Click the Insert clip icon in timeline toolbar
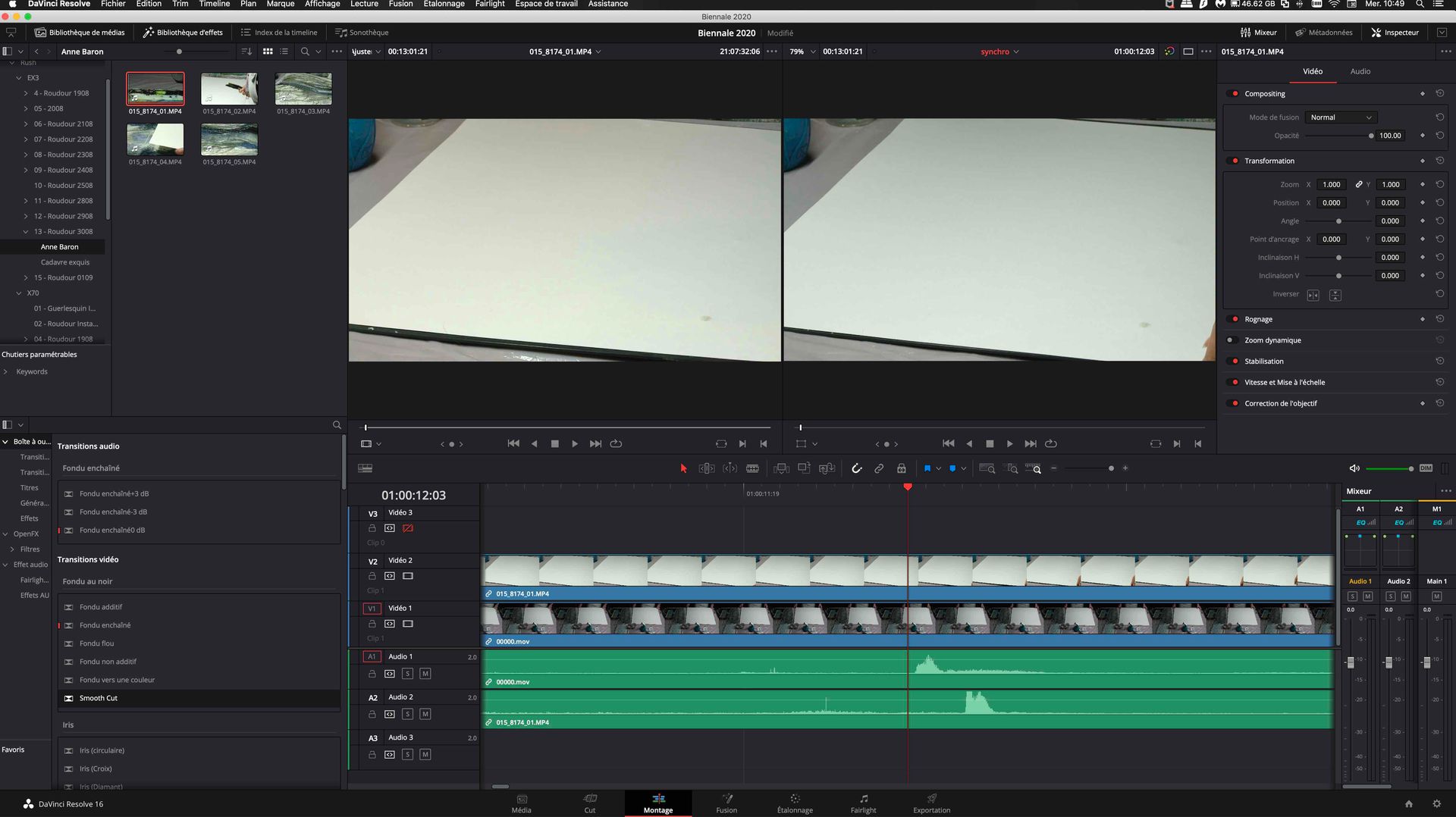The image size is (1456, 817). click(781, 468)
